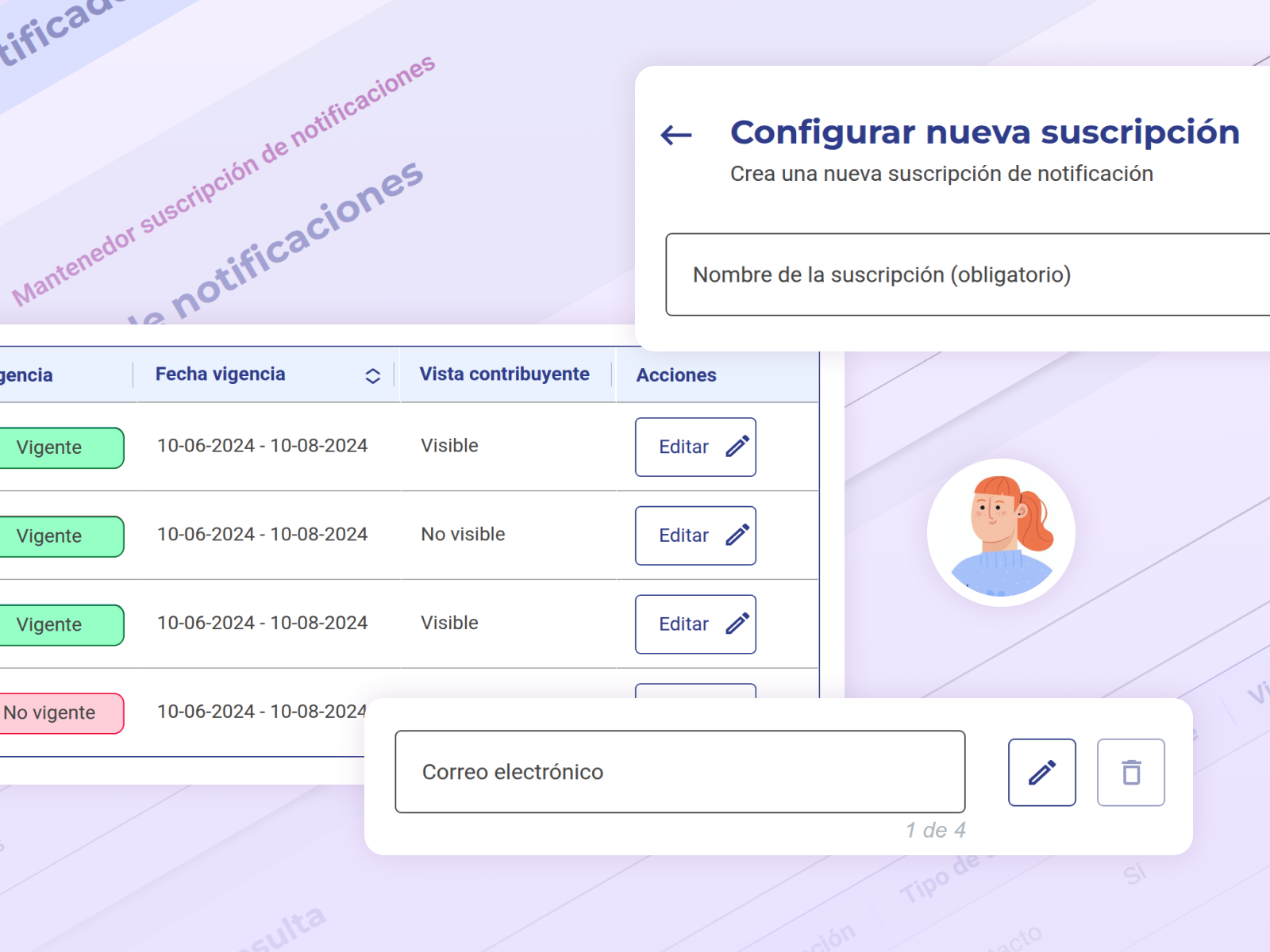Viewport: 1270px width, 952px height.
Task: Delete the entry using the trash icon
Action: 1130,773
